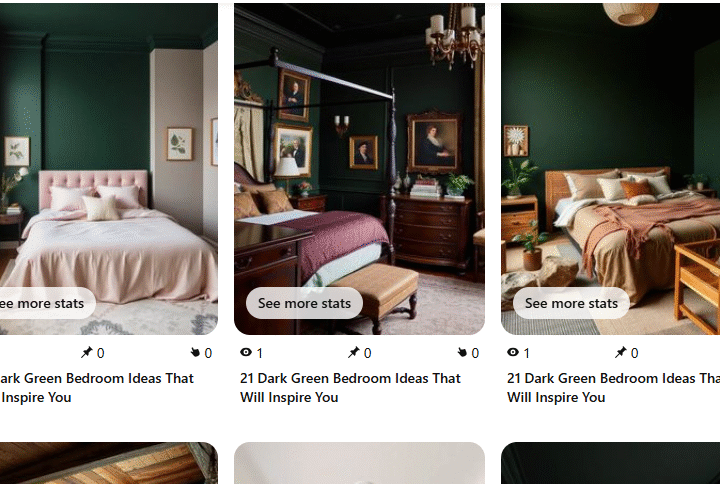
Task: Open middle pin title 21 Dark Green Bedroom Ideas
Action: point(350,388)
